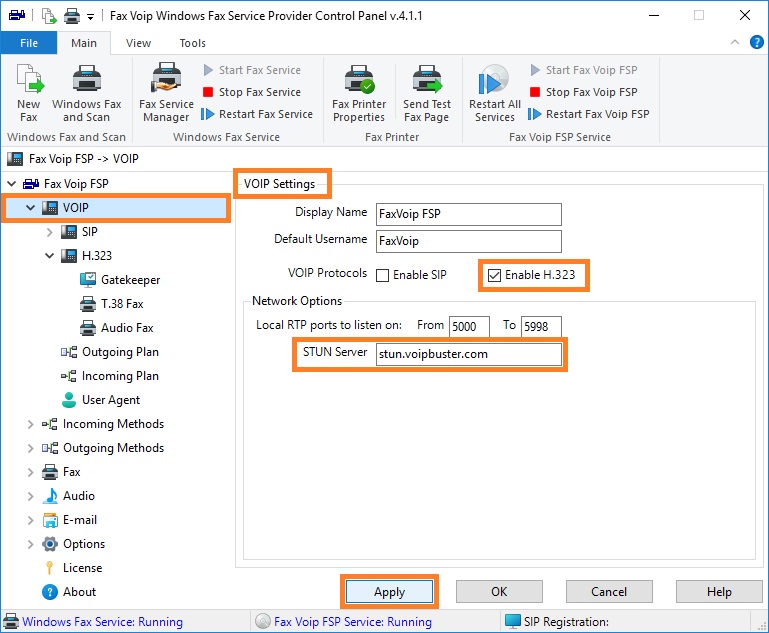Click the Default Username field
The width and height of the screenshot is (769, 633).
[468, 241]
